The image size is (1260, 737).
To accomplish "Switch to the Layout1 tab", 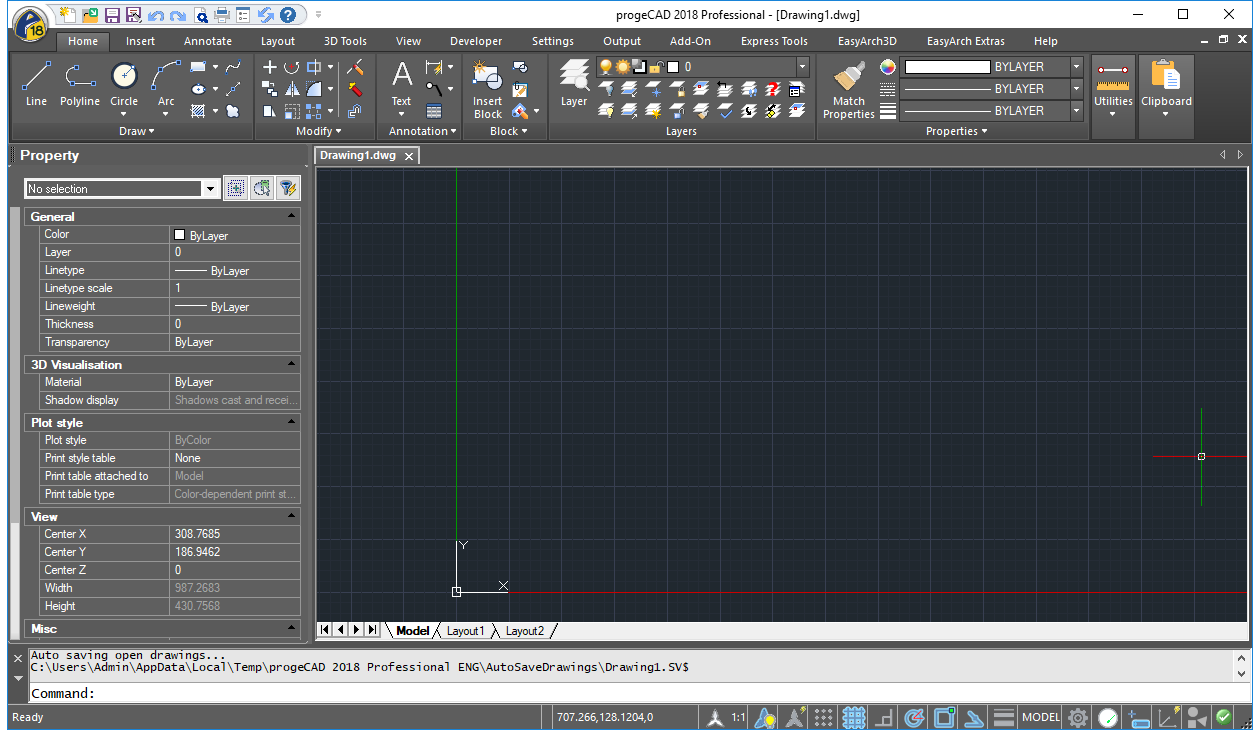I will click(465, 631).
